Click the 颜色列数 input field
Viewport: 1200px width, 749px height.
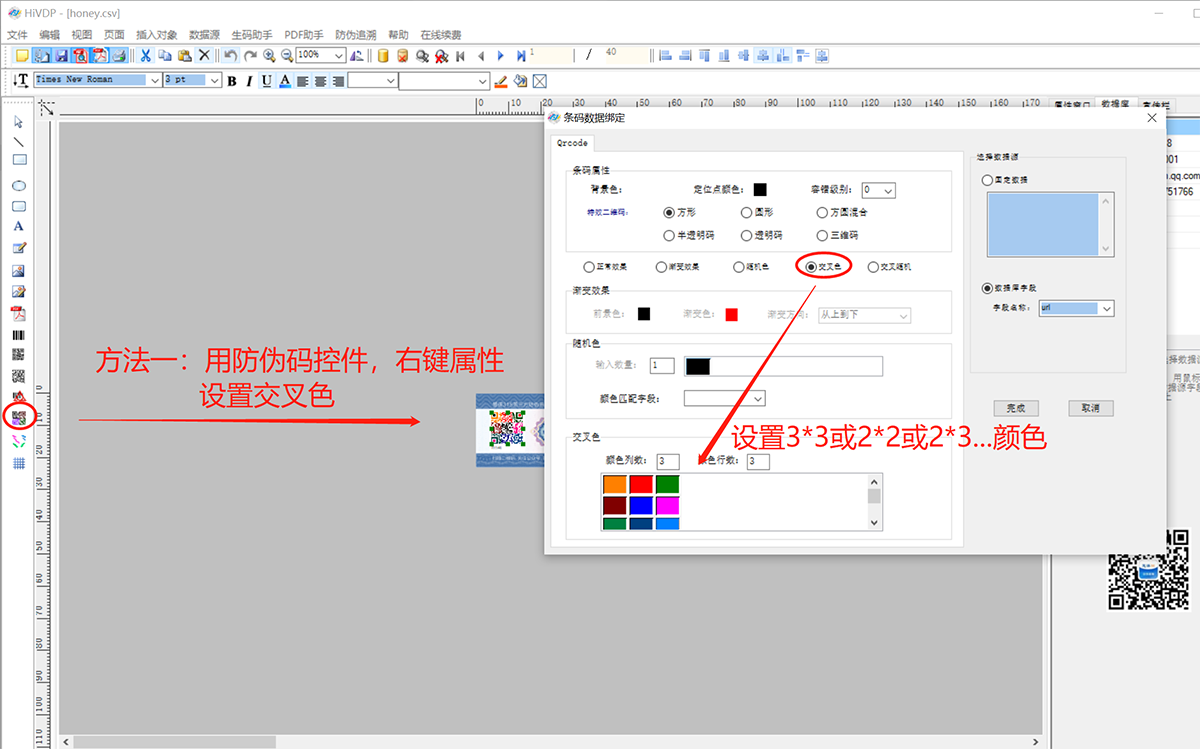point(669,461)
